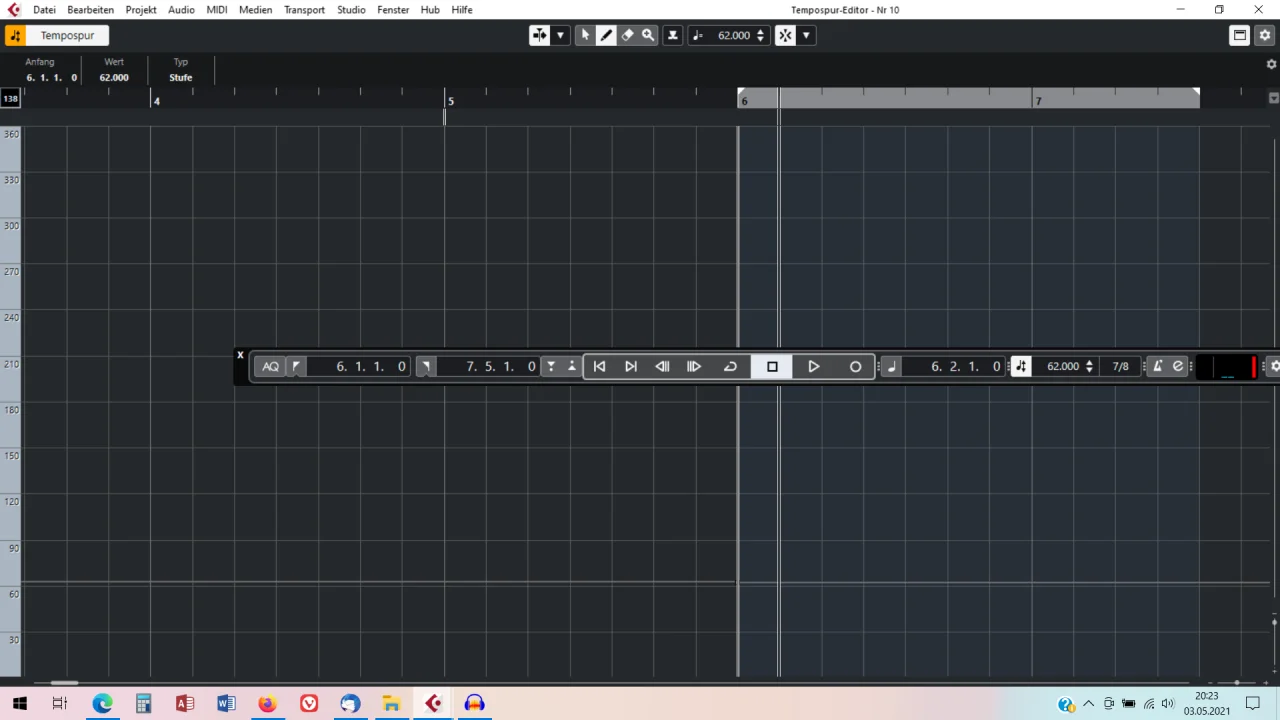Go to previous marker transport button
The height and width of the screenshot is (720, 1280).
(599, 366)
